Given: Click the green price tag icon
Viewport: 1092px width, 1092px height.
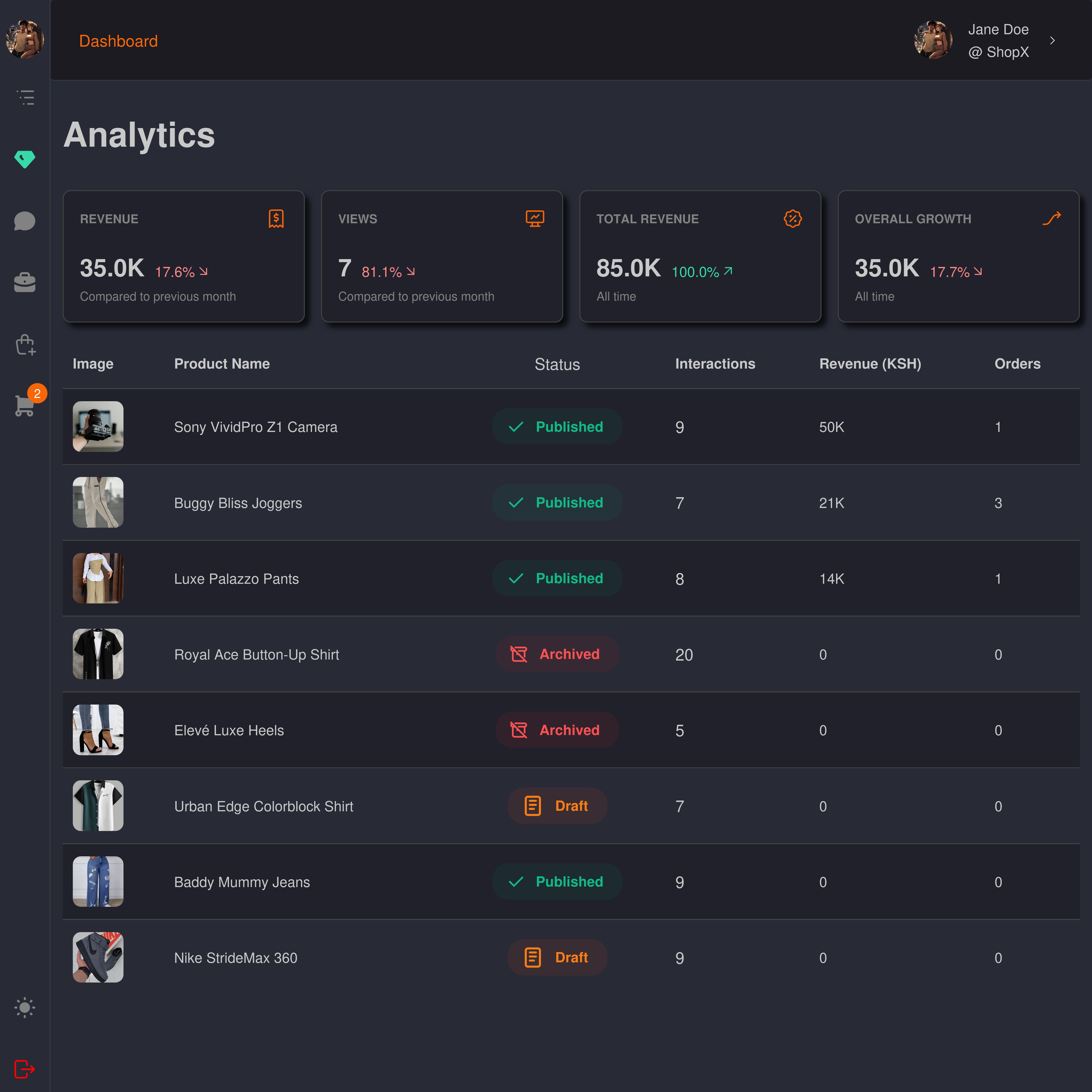Looking at the screenshot, I should tap(25, 159).
